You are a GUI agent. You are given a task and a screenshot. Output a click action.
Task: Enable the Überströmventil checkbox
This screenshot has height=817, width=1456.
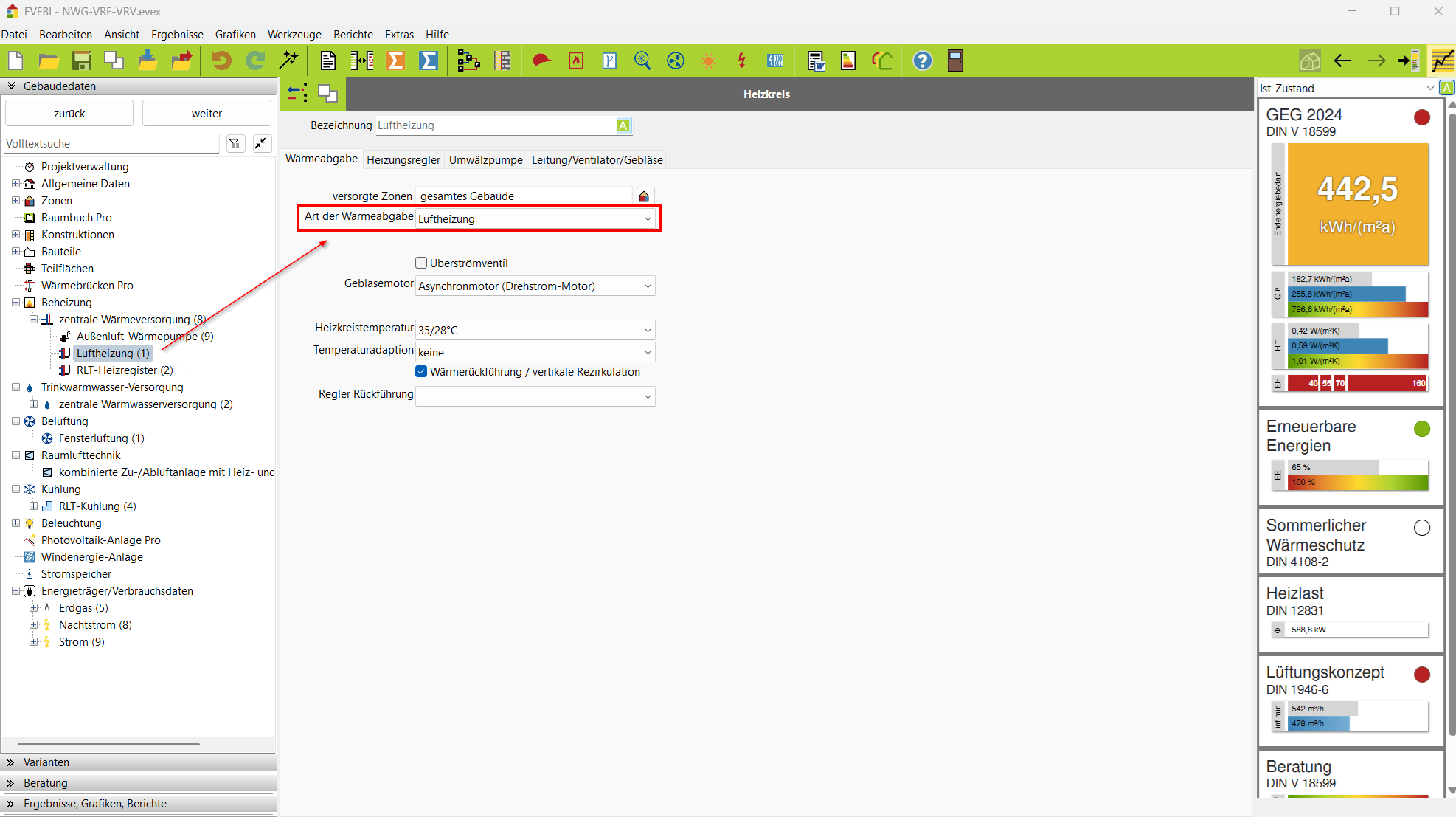[421, 263]
